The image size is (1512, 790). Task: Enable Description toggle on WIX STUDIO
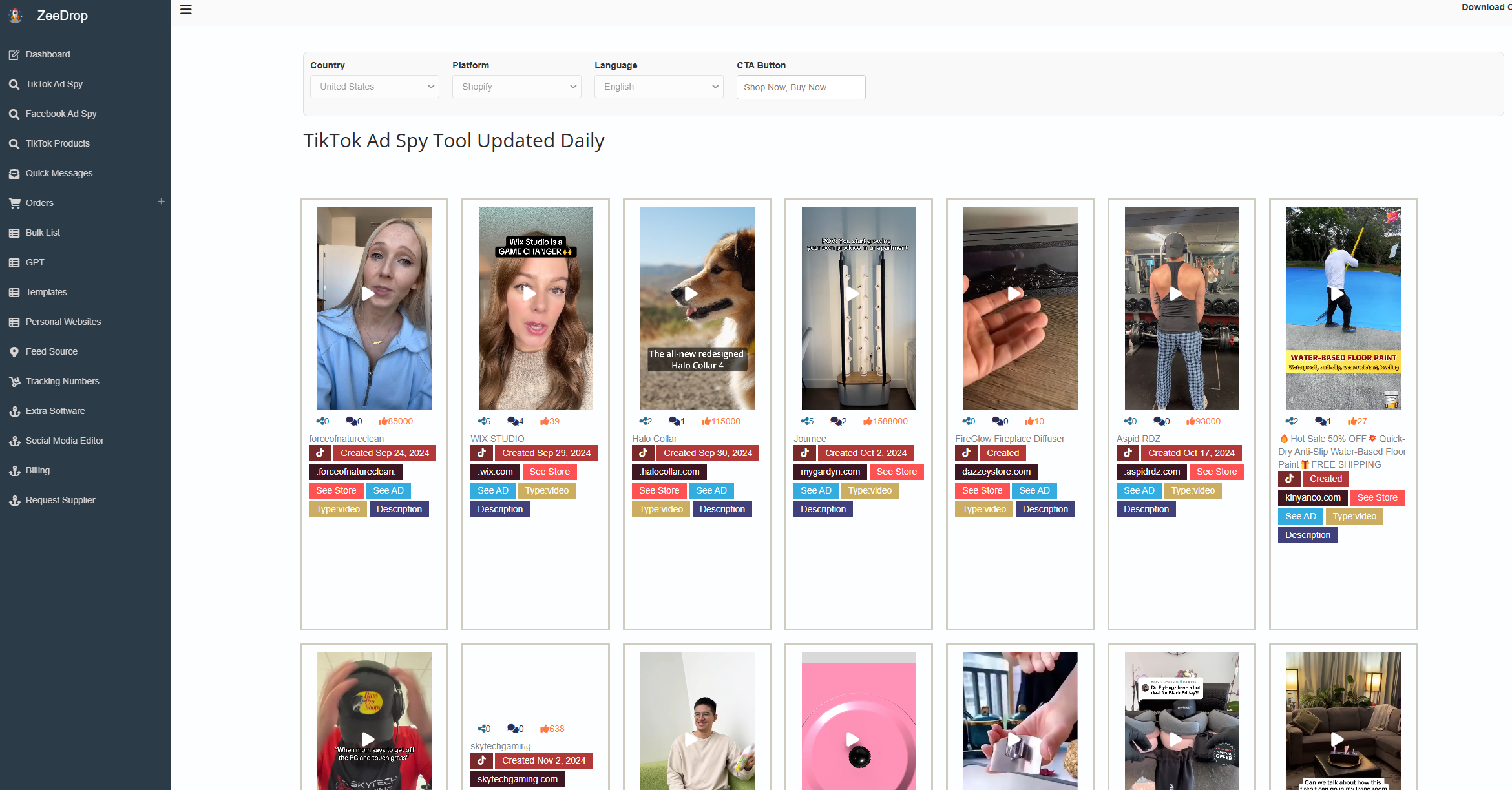[x=499, y=509]
